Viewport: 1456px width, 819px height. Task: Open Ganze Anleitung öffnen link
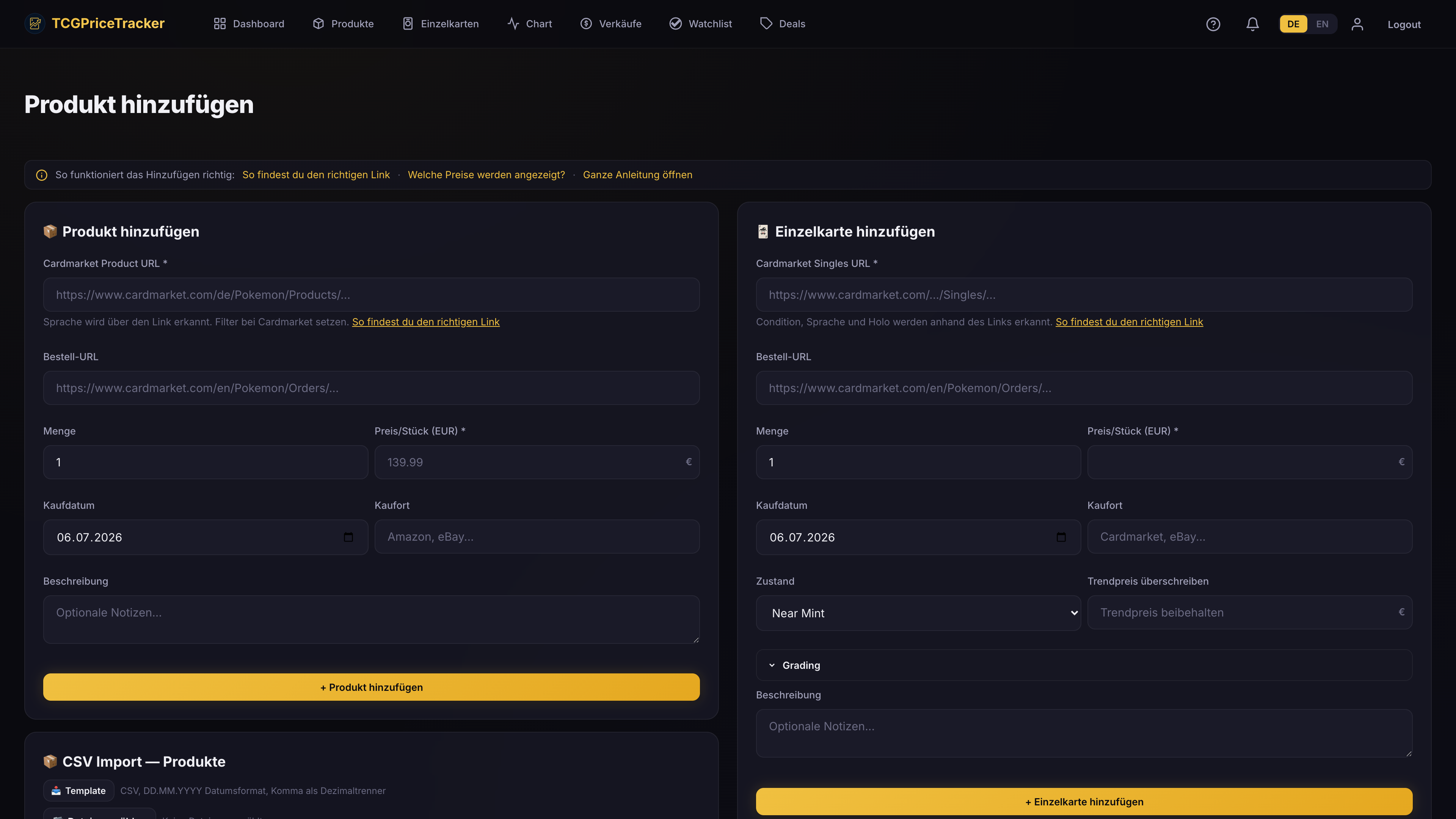[637, 175]
